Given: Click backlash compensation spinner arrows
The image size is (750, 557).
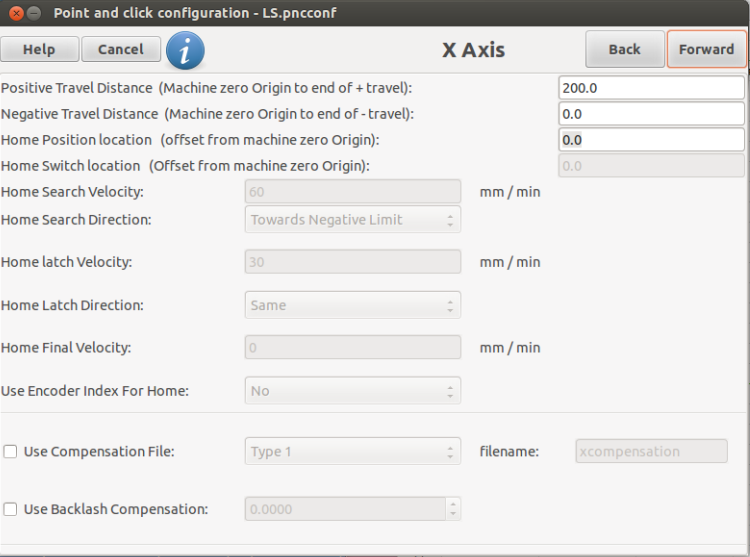Looking at the screenshot, I should [x=453, y=509].
